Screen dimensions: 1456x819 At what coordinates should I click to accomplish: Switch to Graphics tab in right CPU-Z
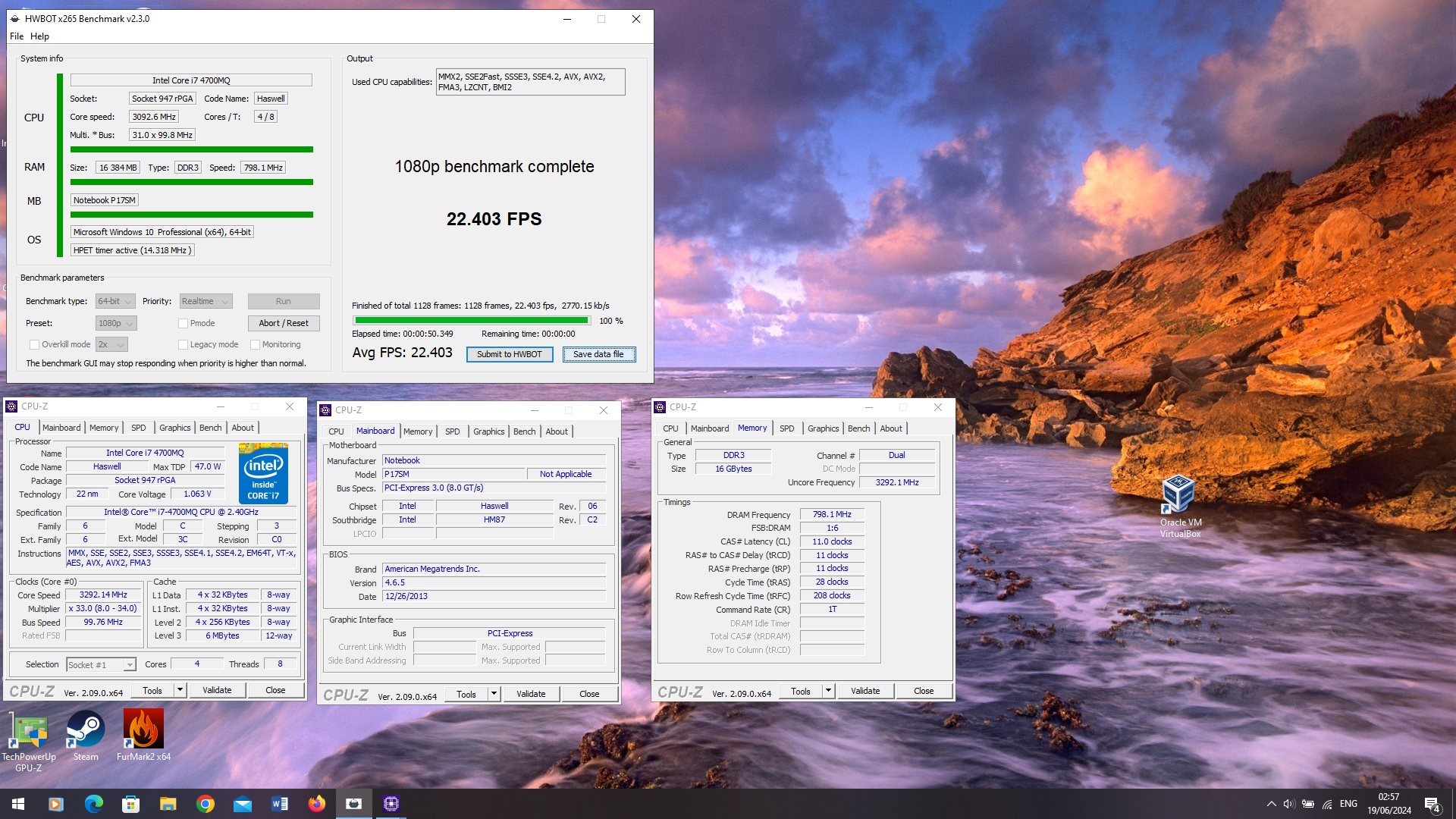pyautogui.click(x=823, y=428)
